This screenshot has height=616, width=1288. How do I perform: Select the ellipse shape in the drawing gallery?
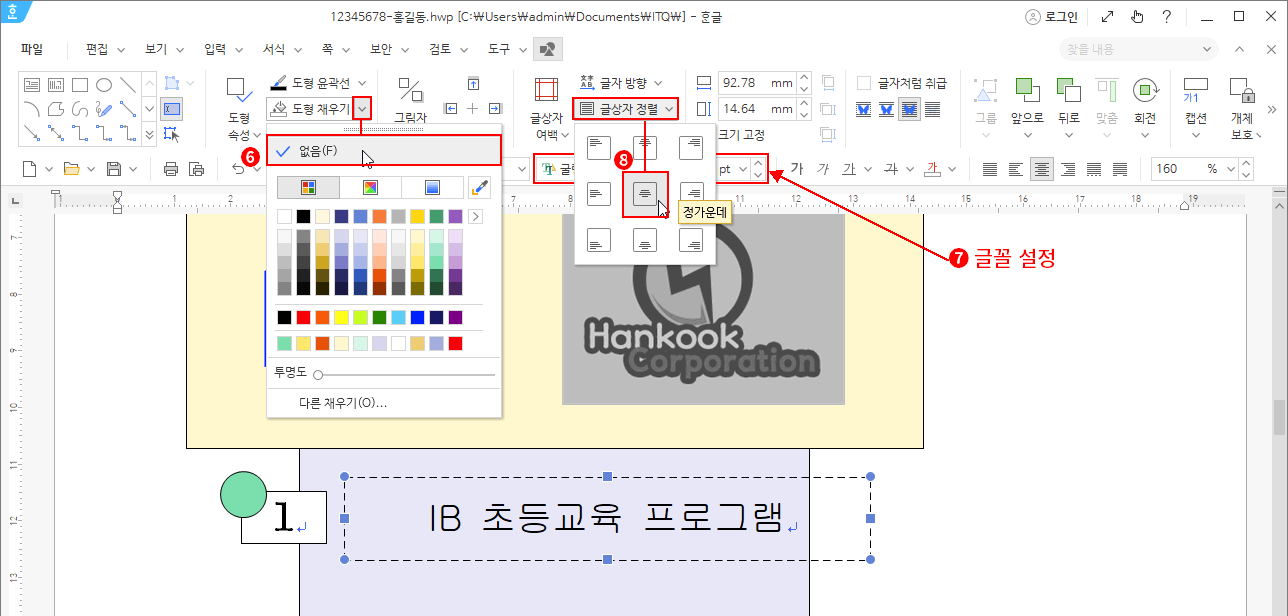pos(103,85)
